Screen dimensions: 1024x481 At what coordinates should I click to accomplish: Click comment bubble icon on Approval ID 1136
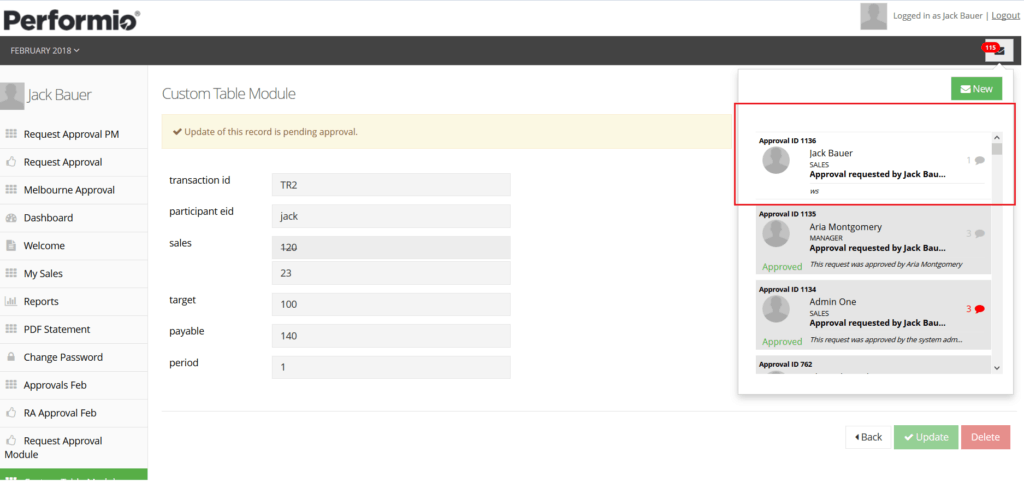click(980, 160)
